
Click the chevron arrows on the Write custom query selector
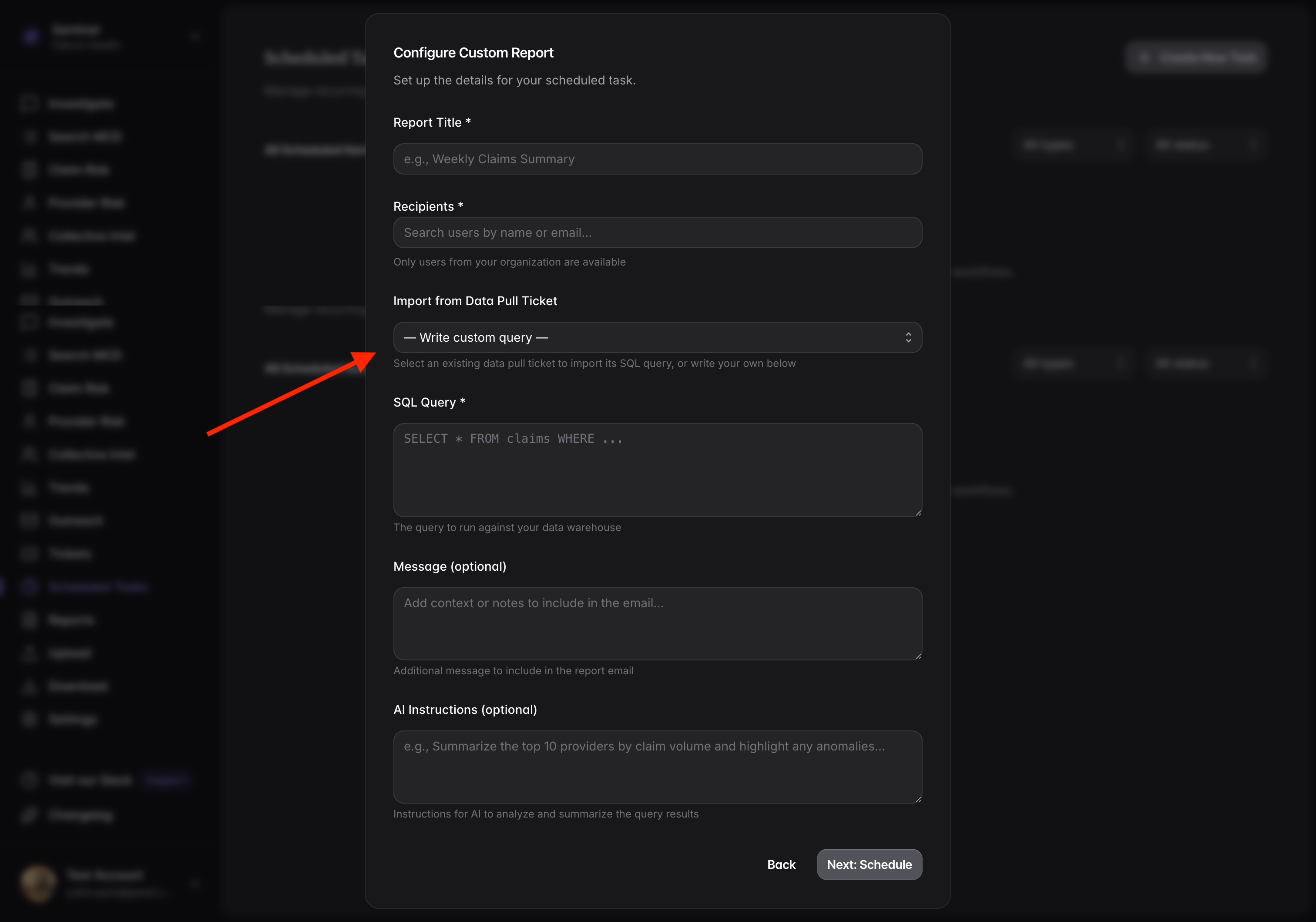[908, 337]
